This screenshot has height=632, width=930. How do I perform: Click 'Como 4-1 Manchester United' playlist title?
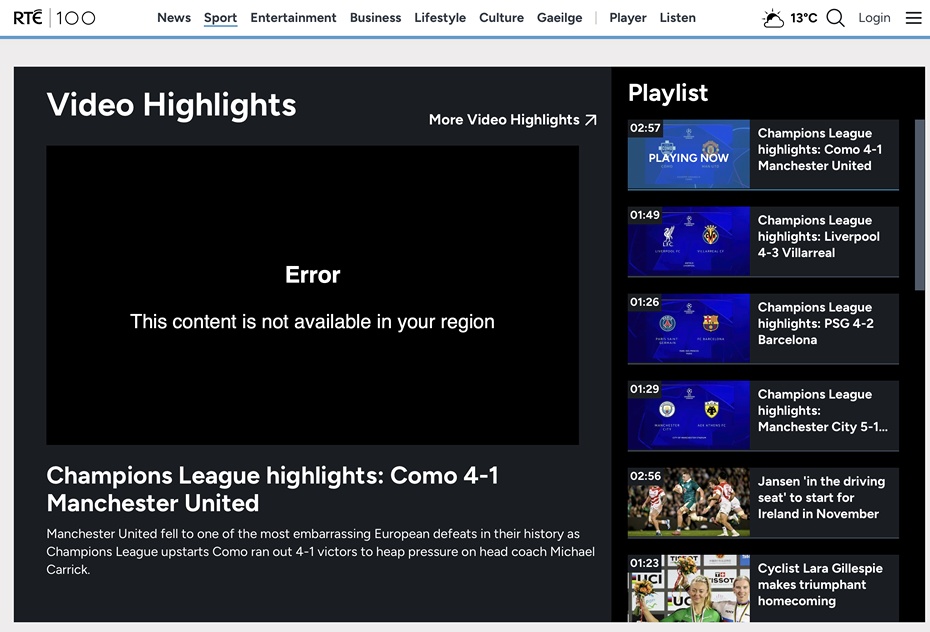[820, 149]
